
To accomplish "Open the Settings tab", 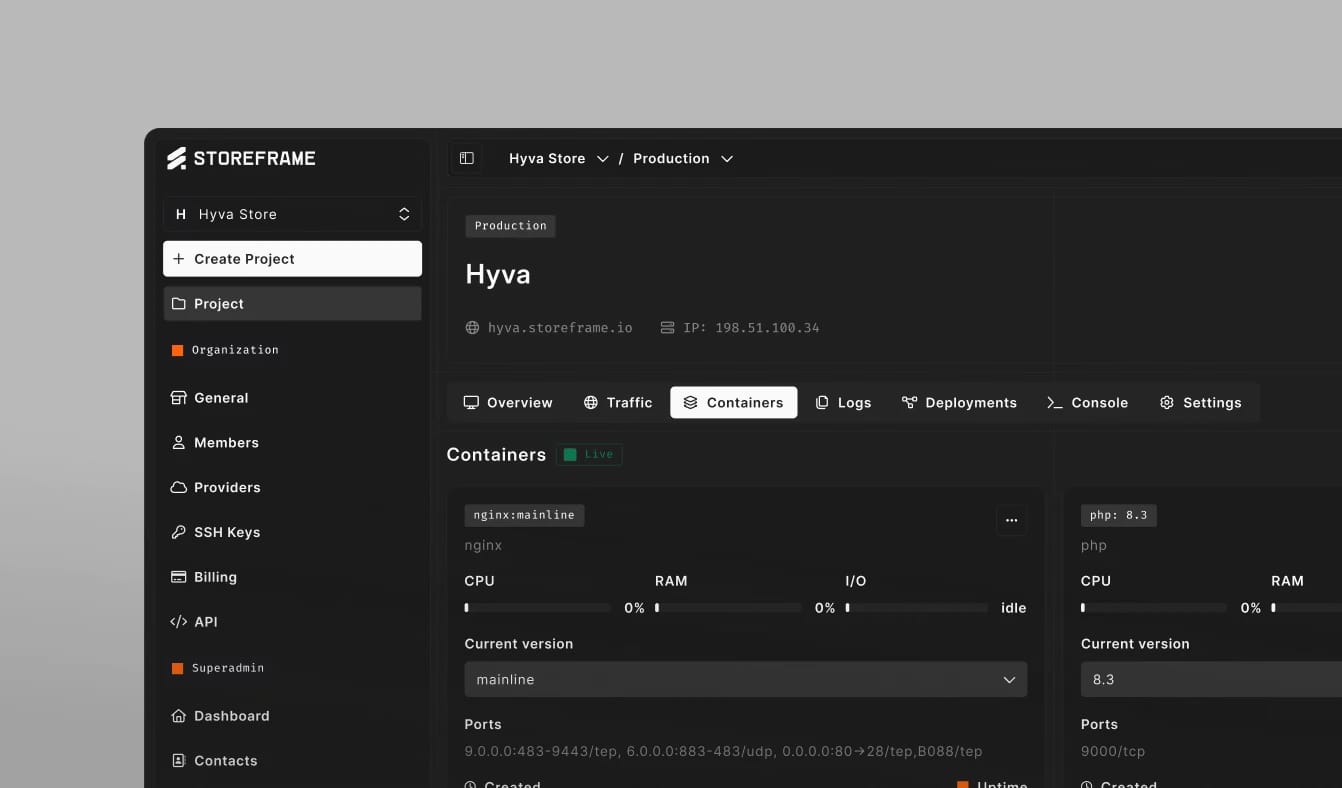I will coord(1200,403).
